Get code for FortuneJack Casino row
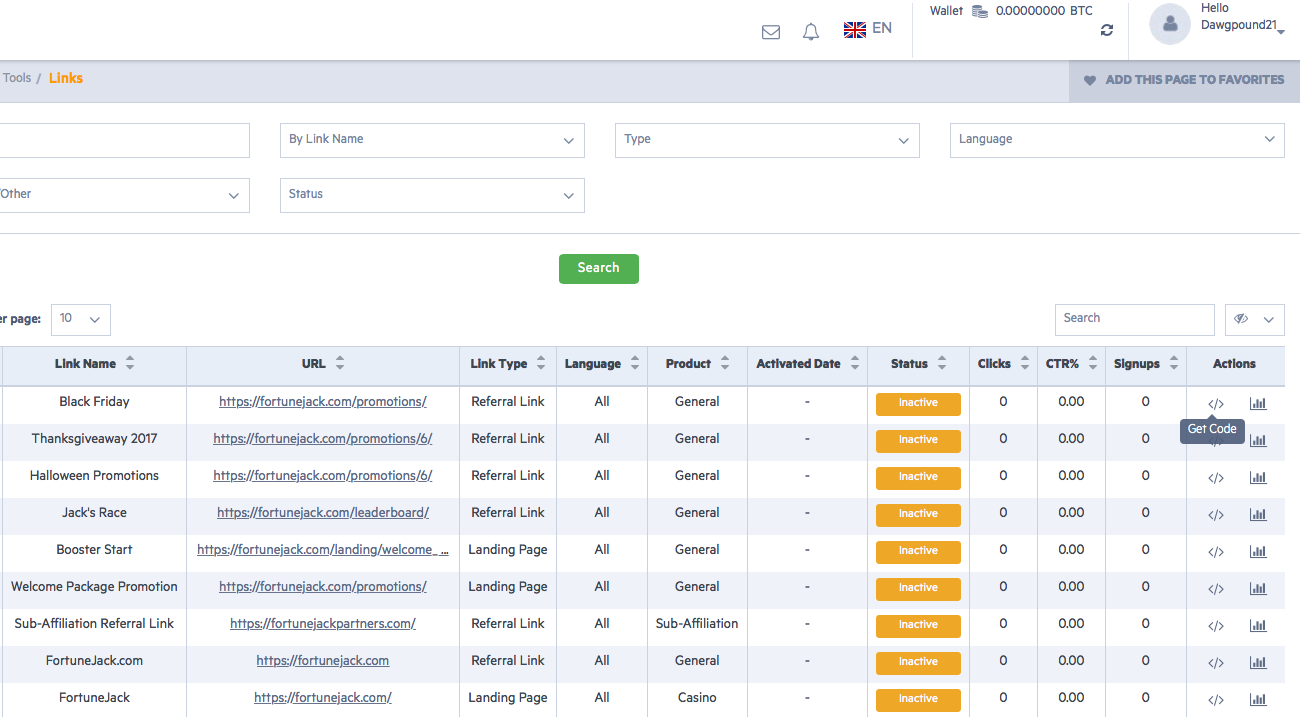 1216,700
